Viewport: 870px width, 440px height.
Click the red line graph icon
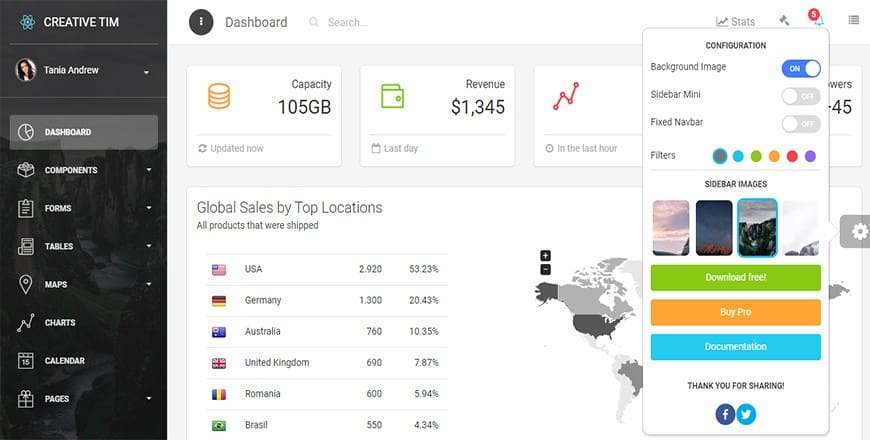(566, 96)
